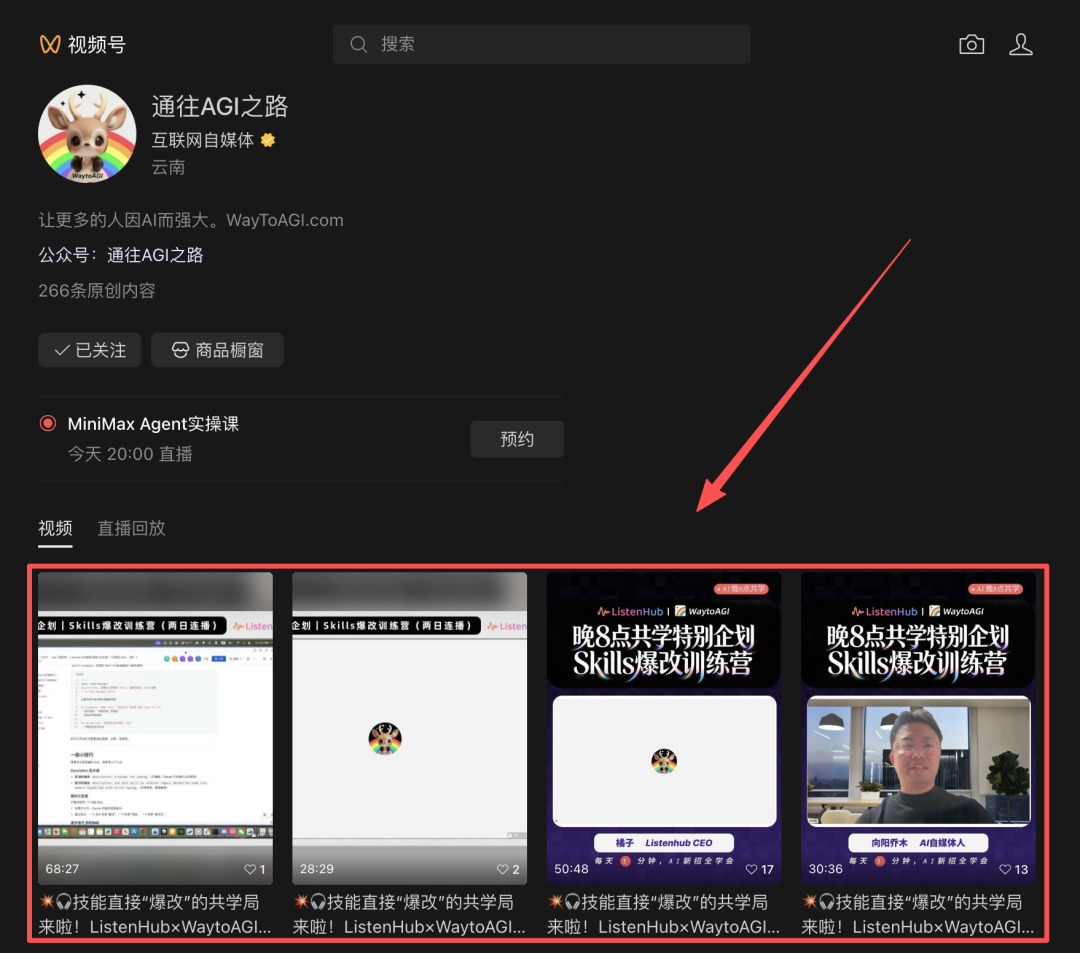Viewport: 1080px width, 953px height.
Task: Open the MiniMax Agent实操课 live title
Action: coord(153,424)
